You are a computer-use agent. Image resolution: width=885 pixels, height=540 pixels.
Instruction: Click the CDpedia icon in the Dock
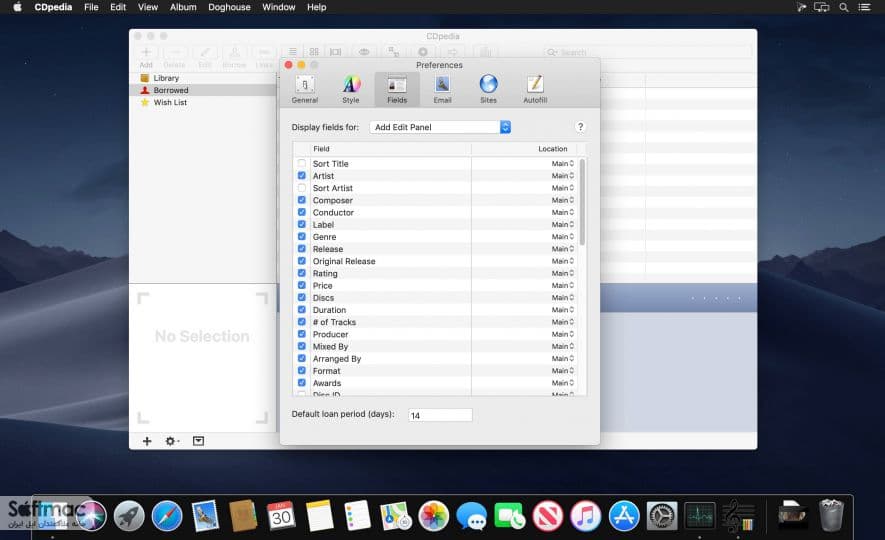click(738, 515)
